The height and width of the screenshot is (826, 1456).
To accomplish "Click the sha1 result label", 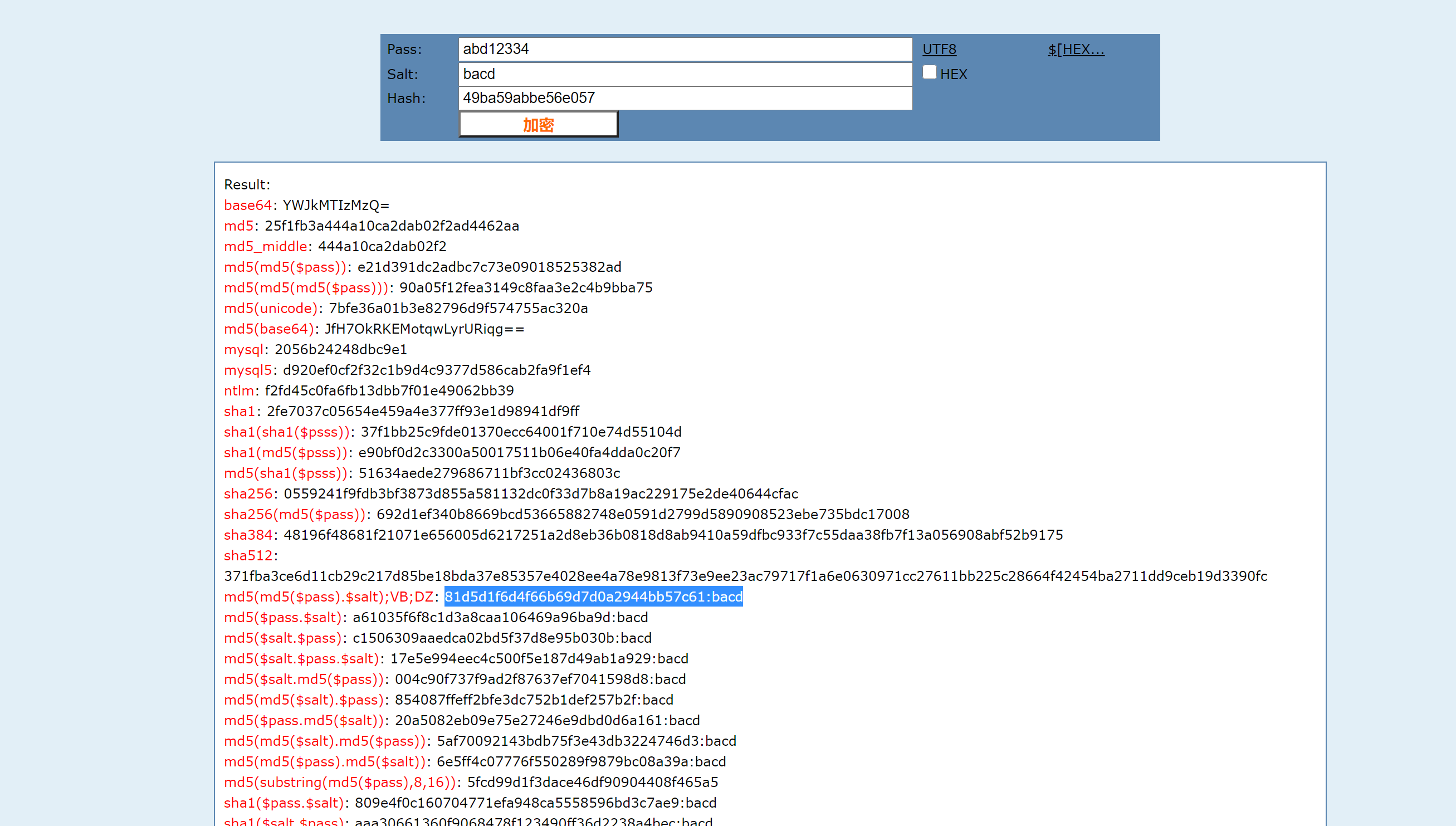I will pyautogui.click(x=240, y=411).
